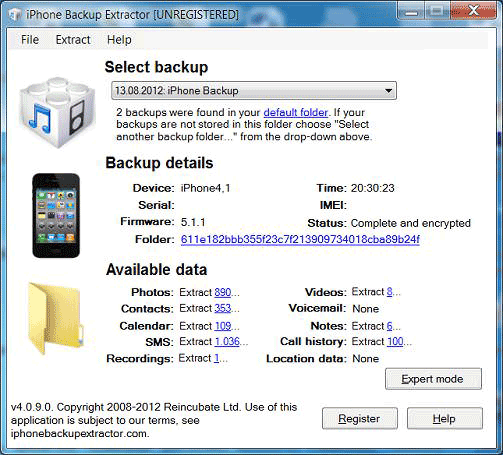
Task: Click the 'Complete and encrypted' status text
Action: click(x=411, y=223)
